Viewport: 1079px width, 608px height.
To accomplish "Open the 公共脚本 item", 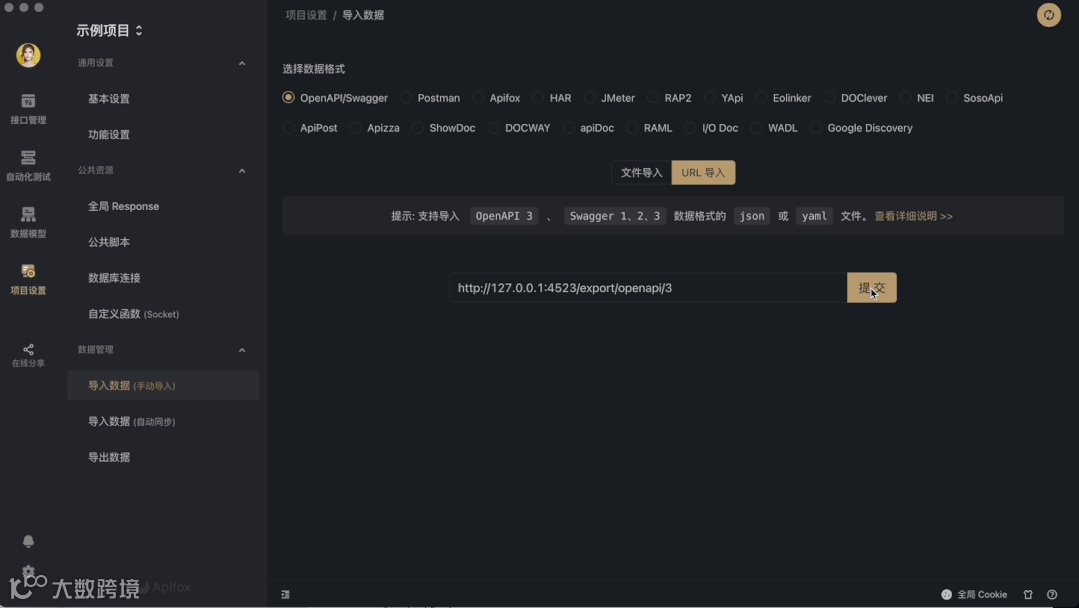I will (163, 242).
